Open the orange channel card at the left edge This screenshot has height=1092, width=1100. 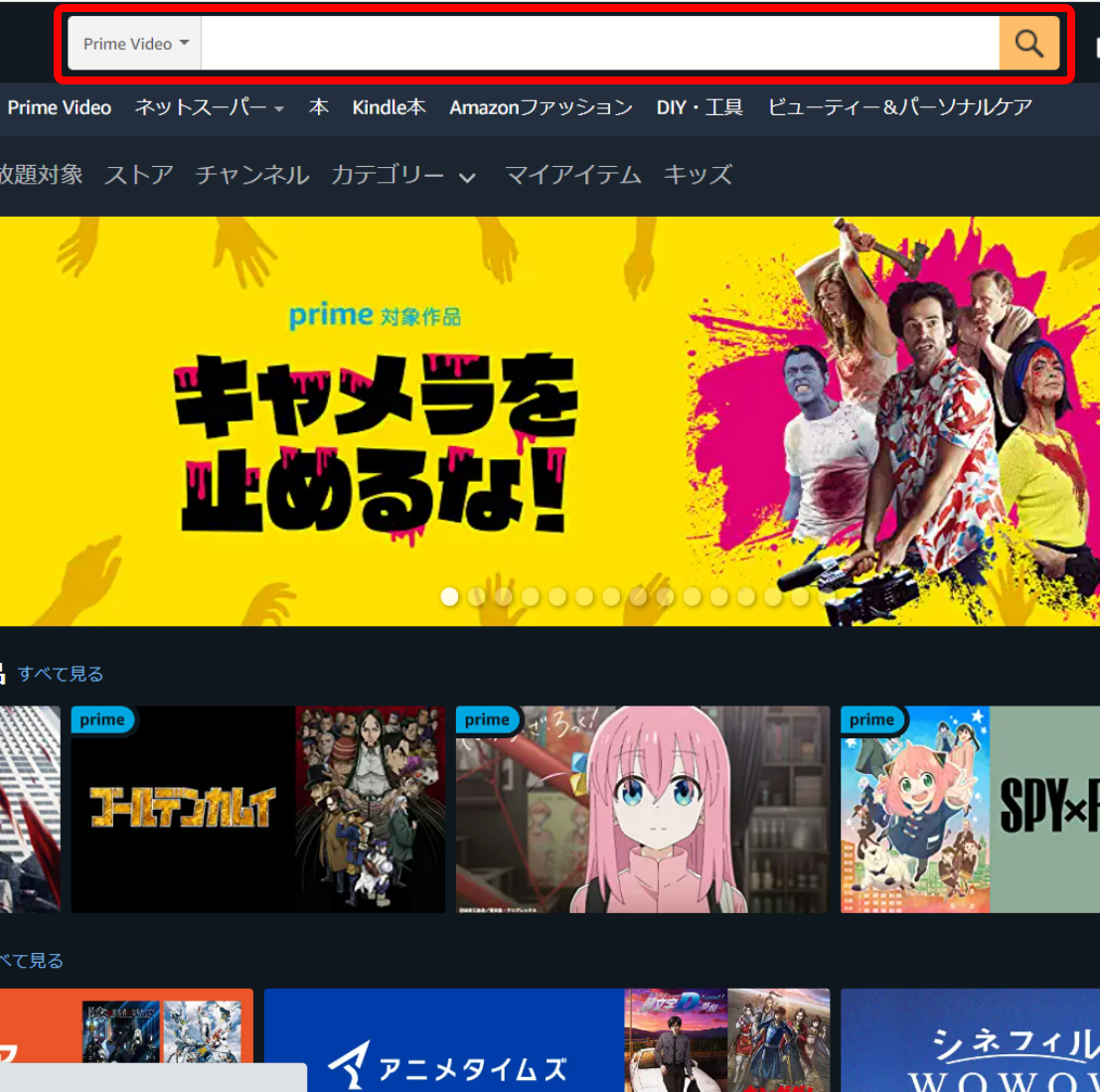pyautogui.click(x=126, y=1025)
